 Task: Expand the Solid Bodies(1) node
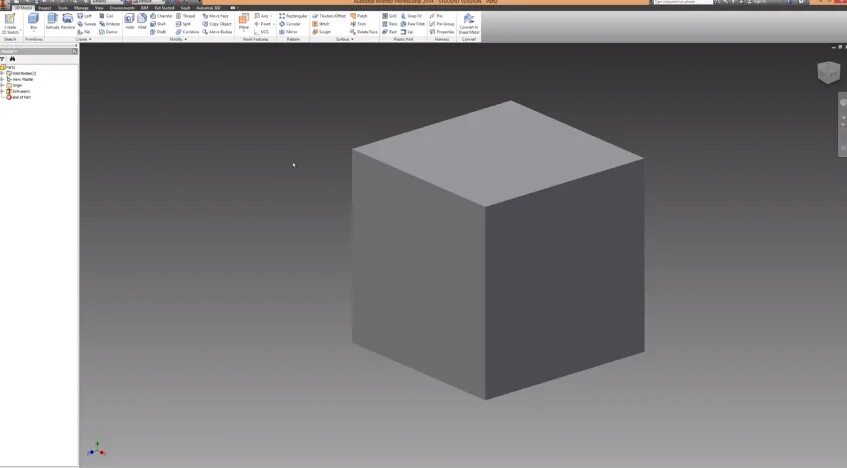coord(2,73)
